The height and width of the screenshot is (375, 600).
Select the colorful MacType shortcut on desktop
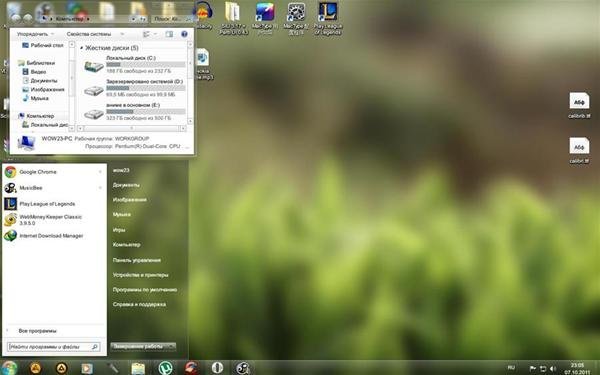[x=264, y=18]
